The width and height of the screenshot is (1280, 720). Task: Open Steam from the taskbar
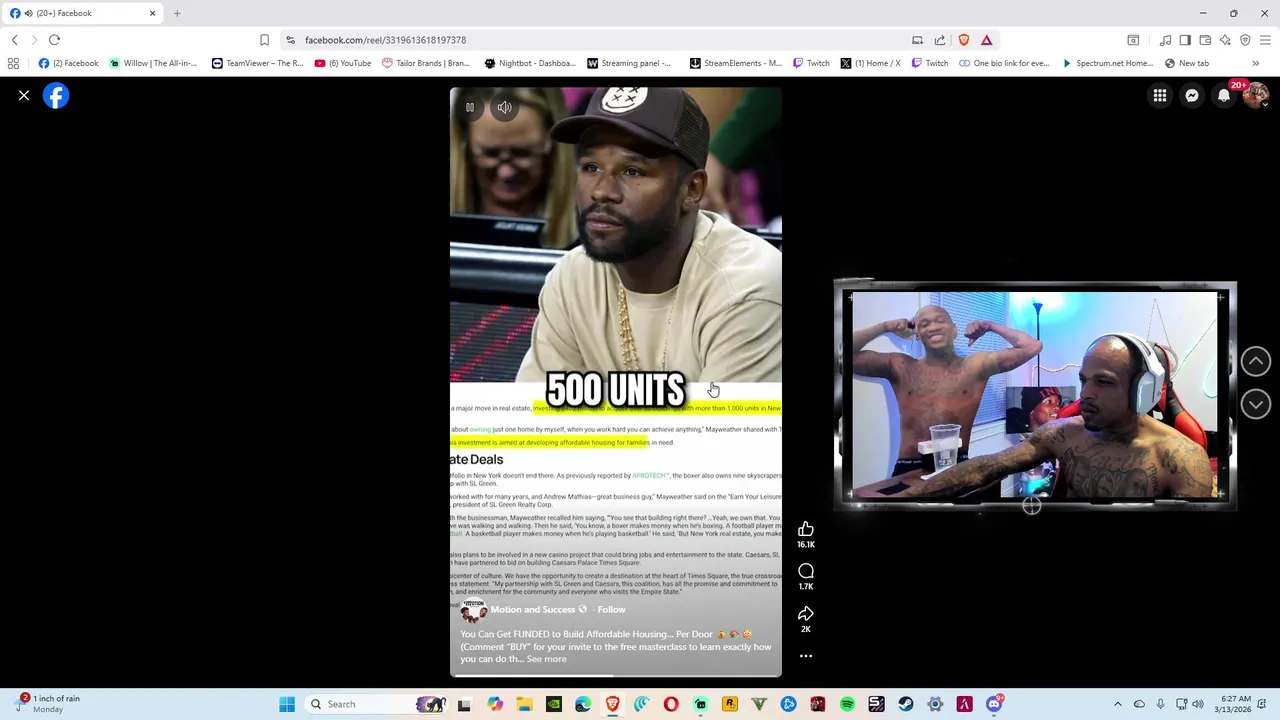906,704
